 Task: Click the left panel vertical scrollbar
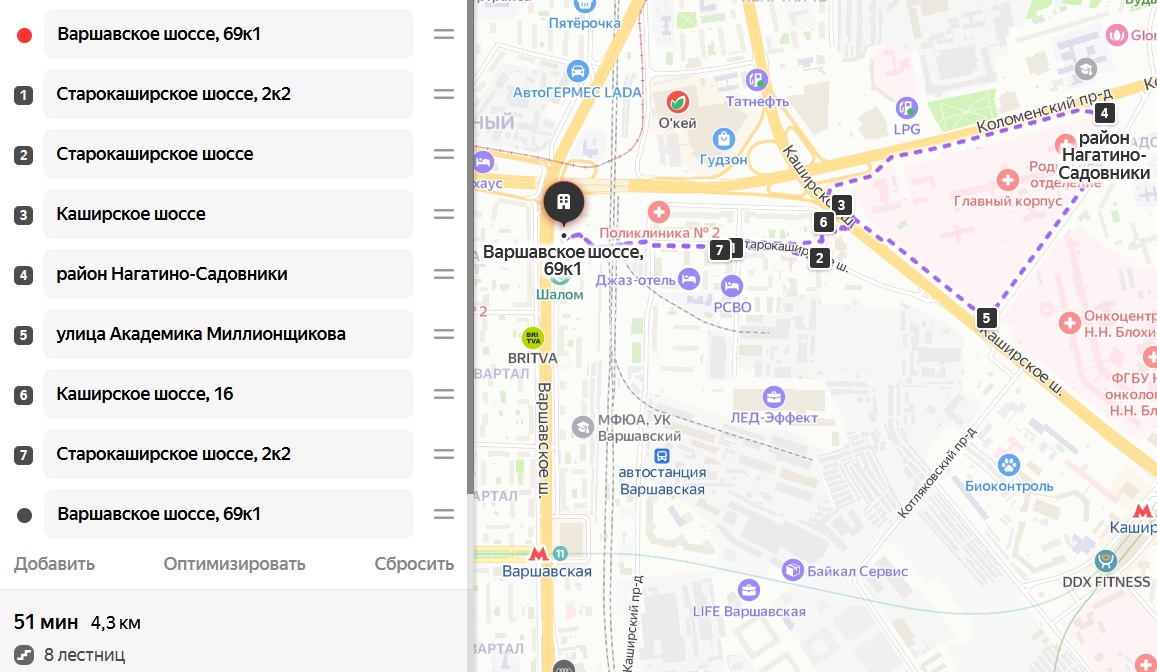470,247
